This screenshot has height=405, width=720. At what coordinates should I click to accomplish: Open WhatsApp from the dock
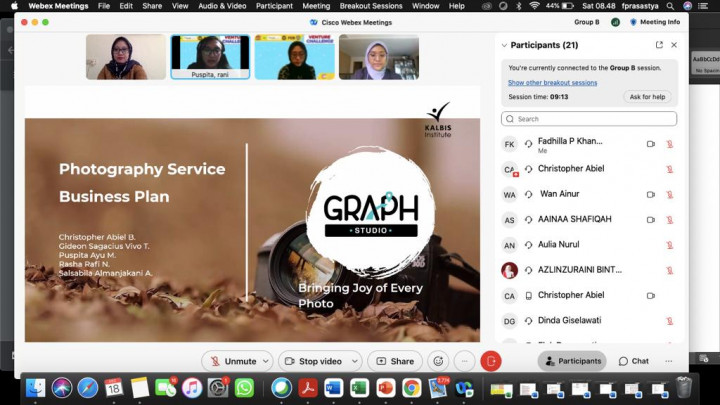tap(244, 387)
